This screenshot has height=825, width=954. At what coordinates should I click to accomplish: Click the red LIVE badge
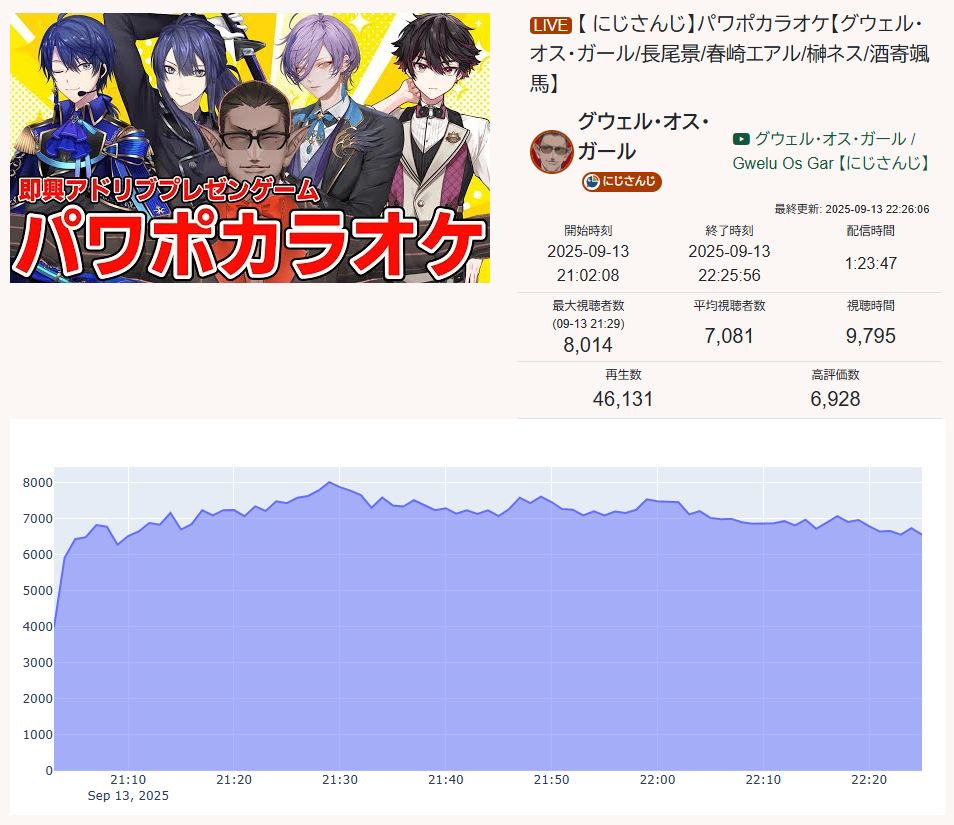click(551, 26)
